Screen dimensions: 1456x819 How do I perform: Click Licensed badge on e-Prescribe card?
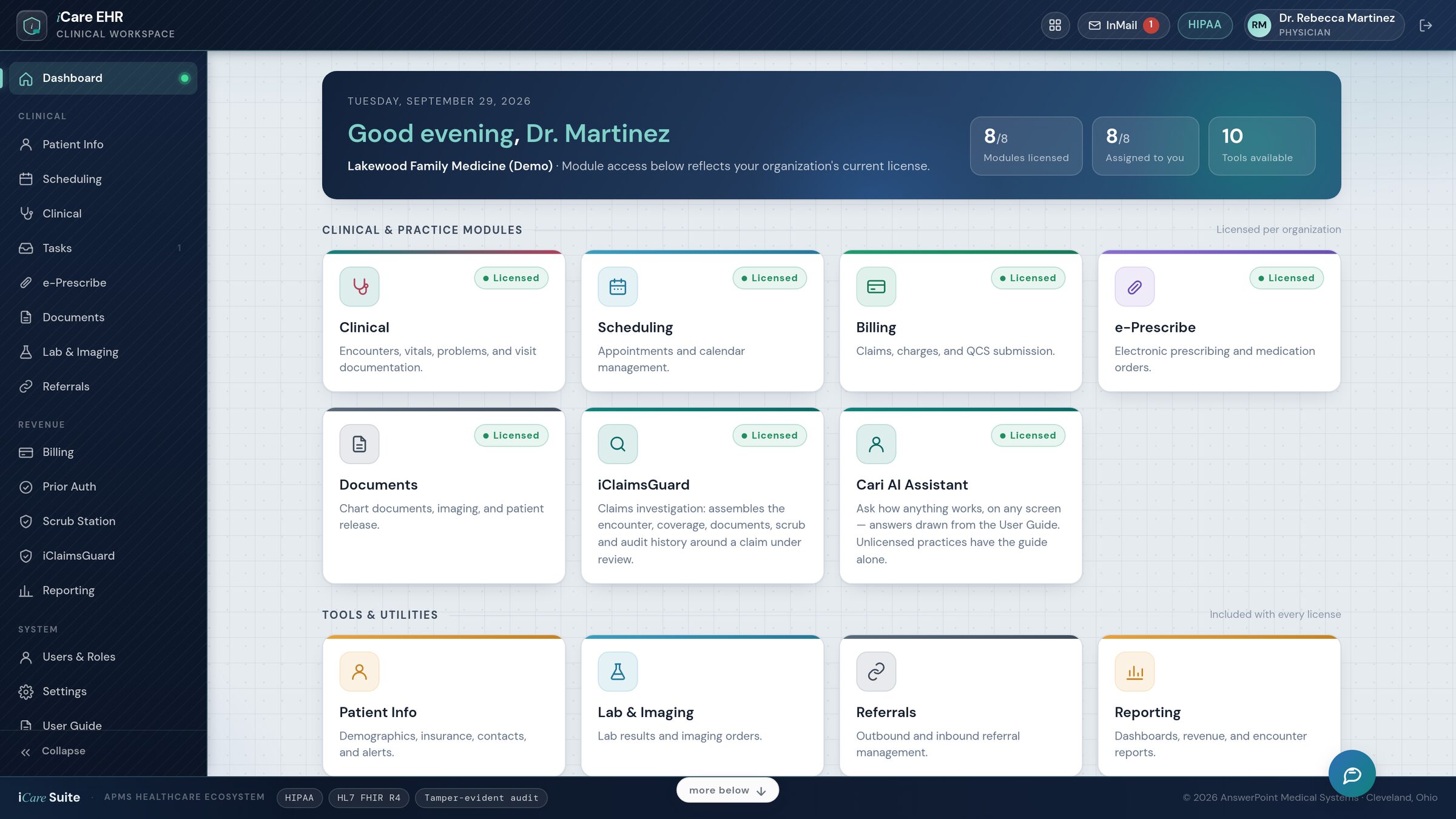pos(1286,278)
